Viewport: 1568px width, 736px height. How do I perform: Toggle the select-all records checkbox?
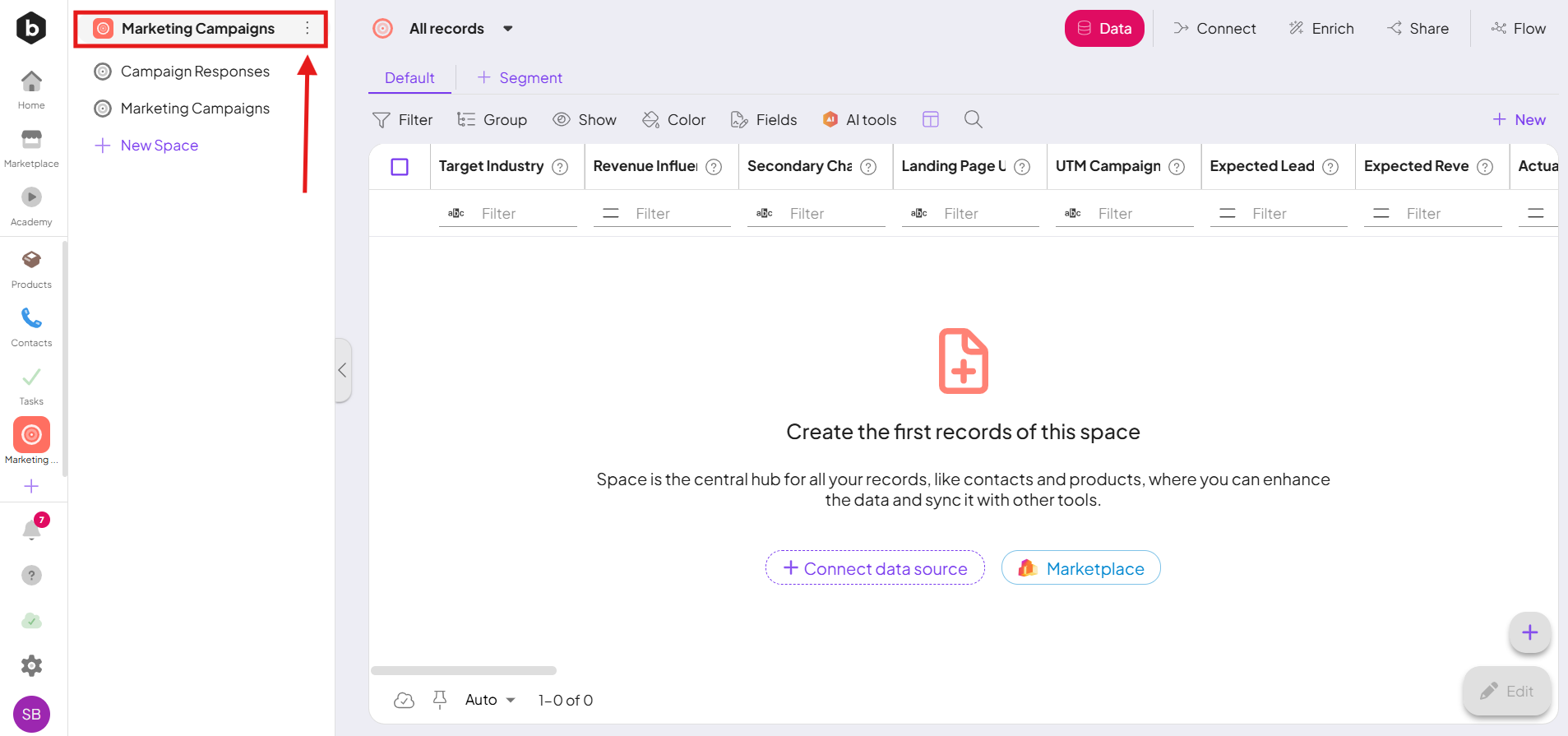tap(400, 167)
